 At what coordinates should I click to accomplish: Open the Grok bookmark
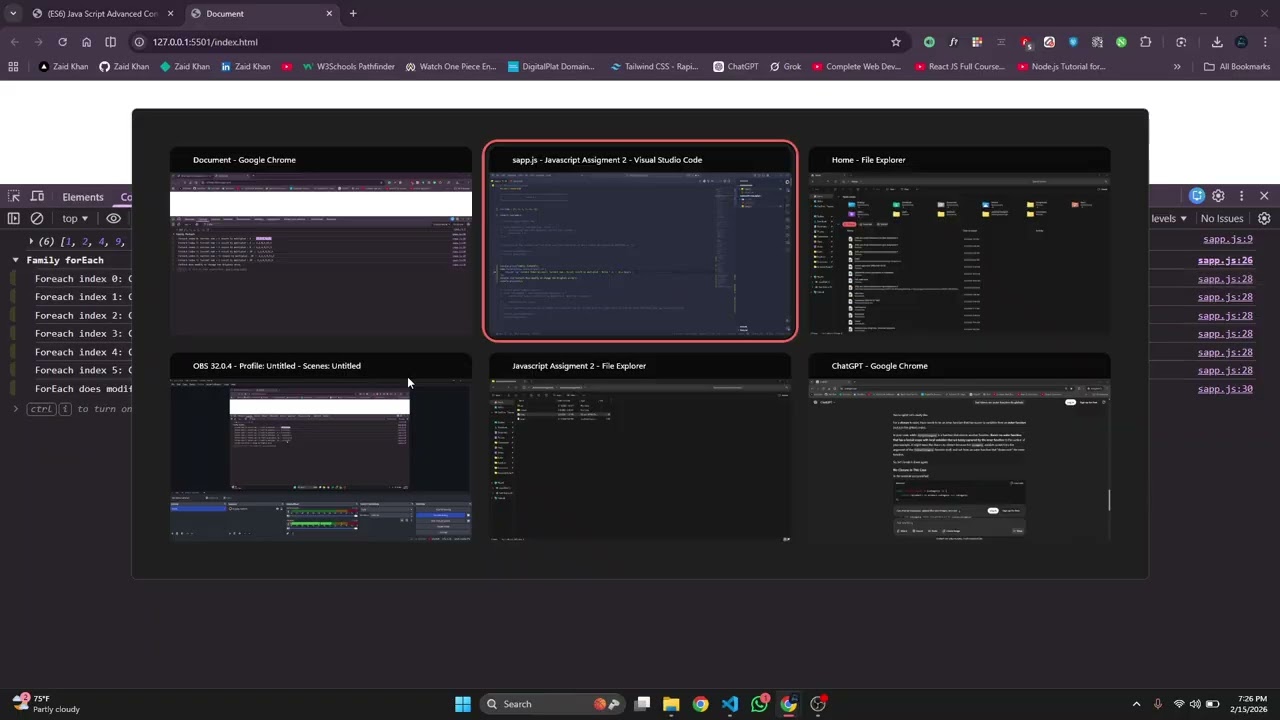(x=786, y=67)
